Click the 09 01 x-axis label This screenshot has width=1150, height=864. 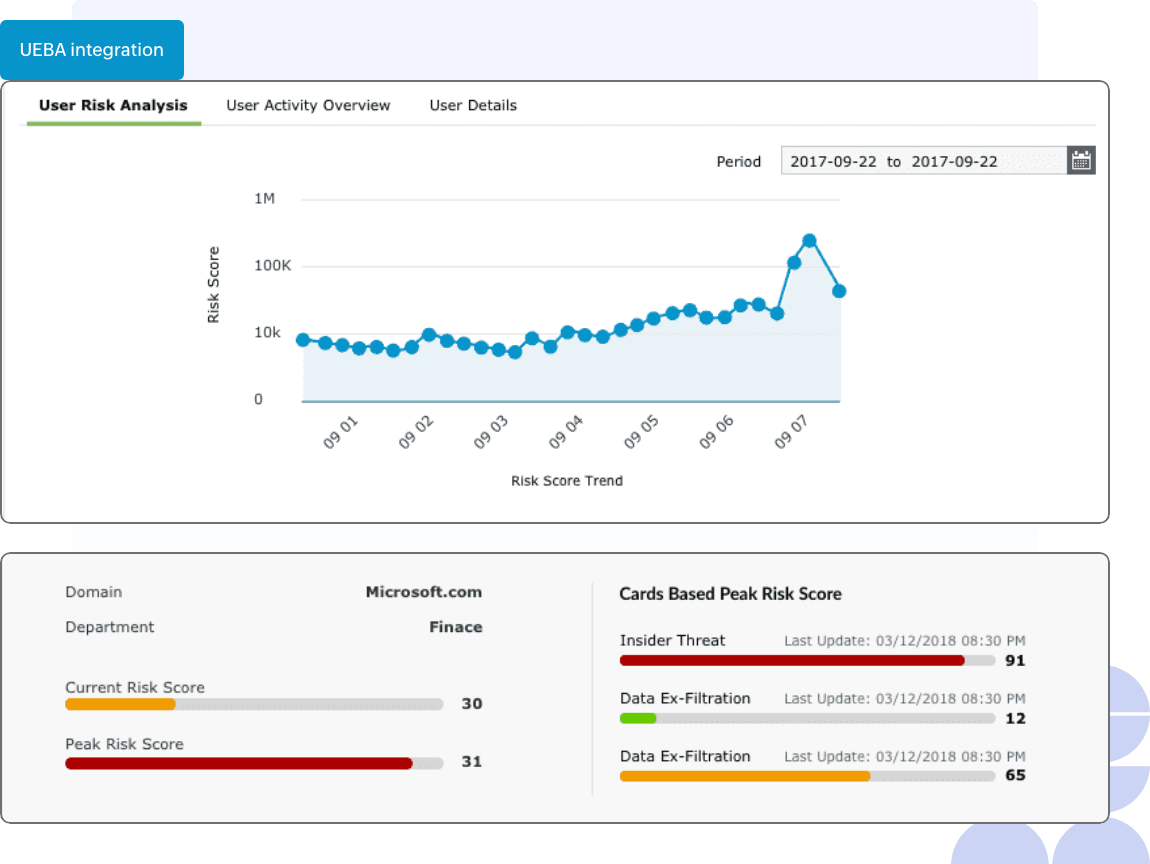pyautogui.click(x=340, y=435)
